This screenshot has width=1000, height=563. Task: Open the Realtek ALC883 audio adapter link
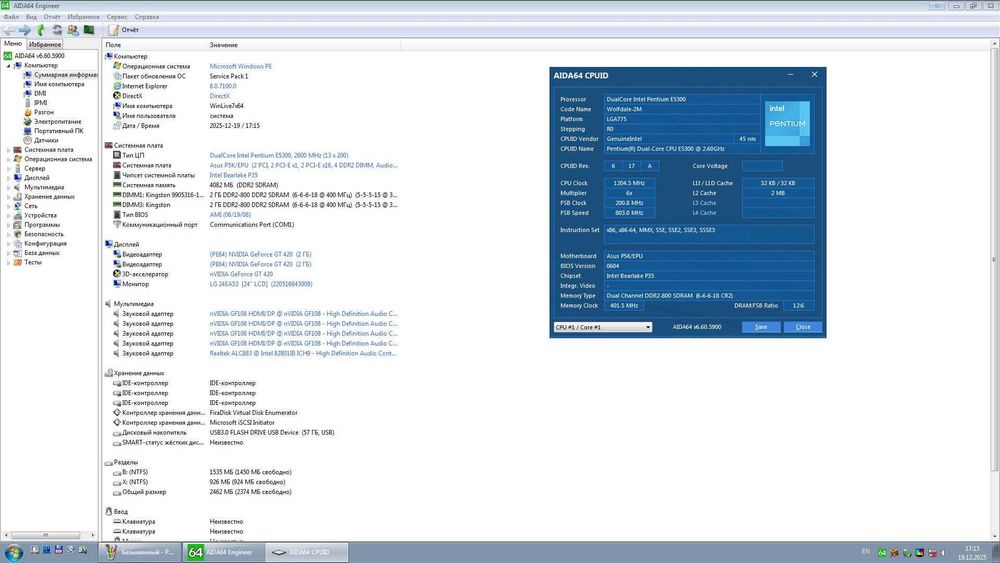pyautogui.click(x=303, y=353)
